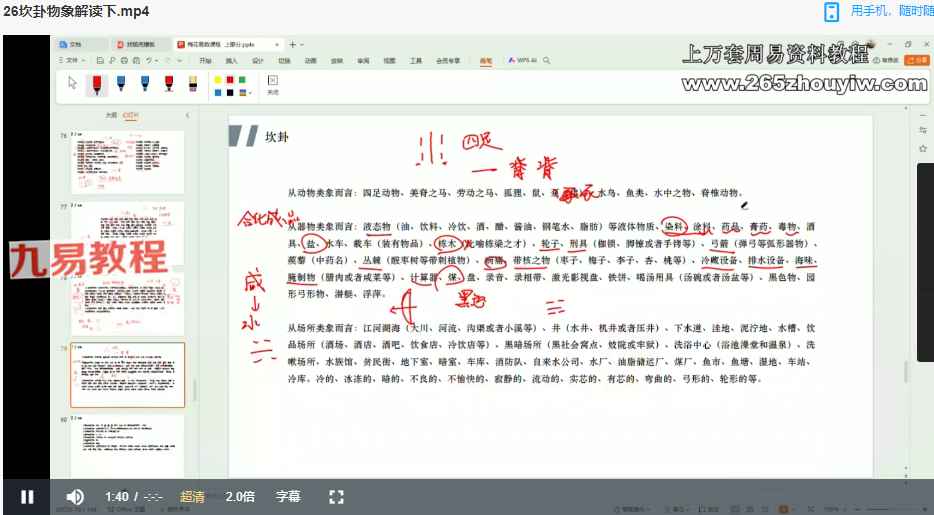
Task: Open the 开始 ribbon tab
Action: tap(206, 61)
